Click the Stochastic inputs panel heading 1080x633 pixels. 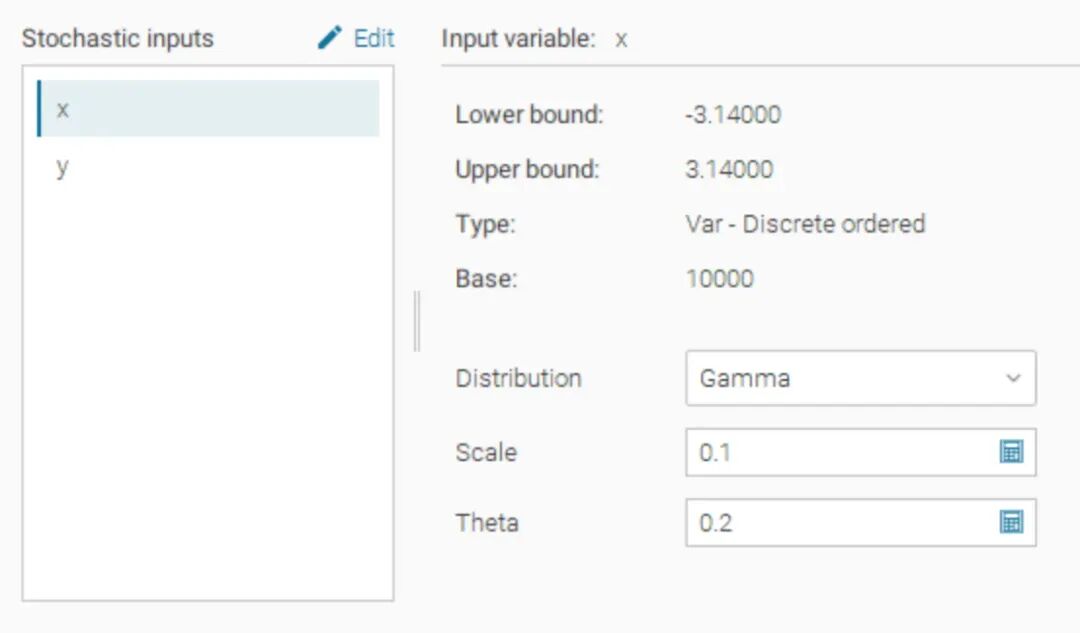117,38
